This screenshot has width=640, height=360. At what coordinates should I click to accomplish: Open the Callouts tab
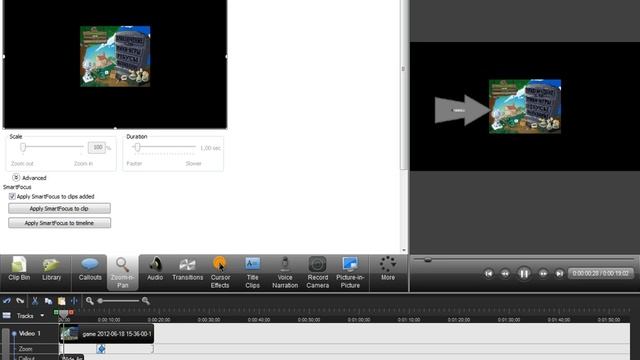point(90,269)
